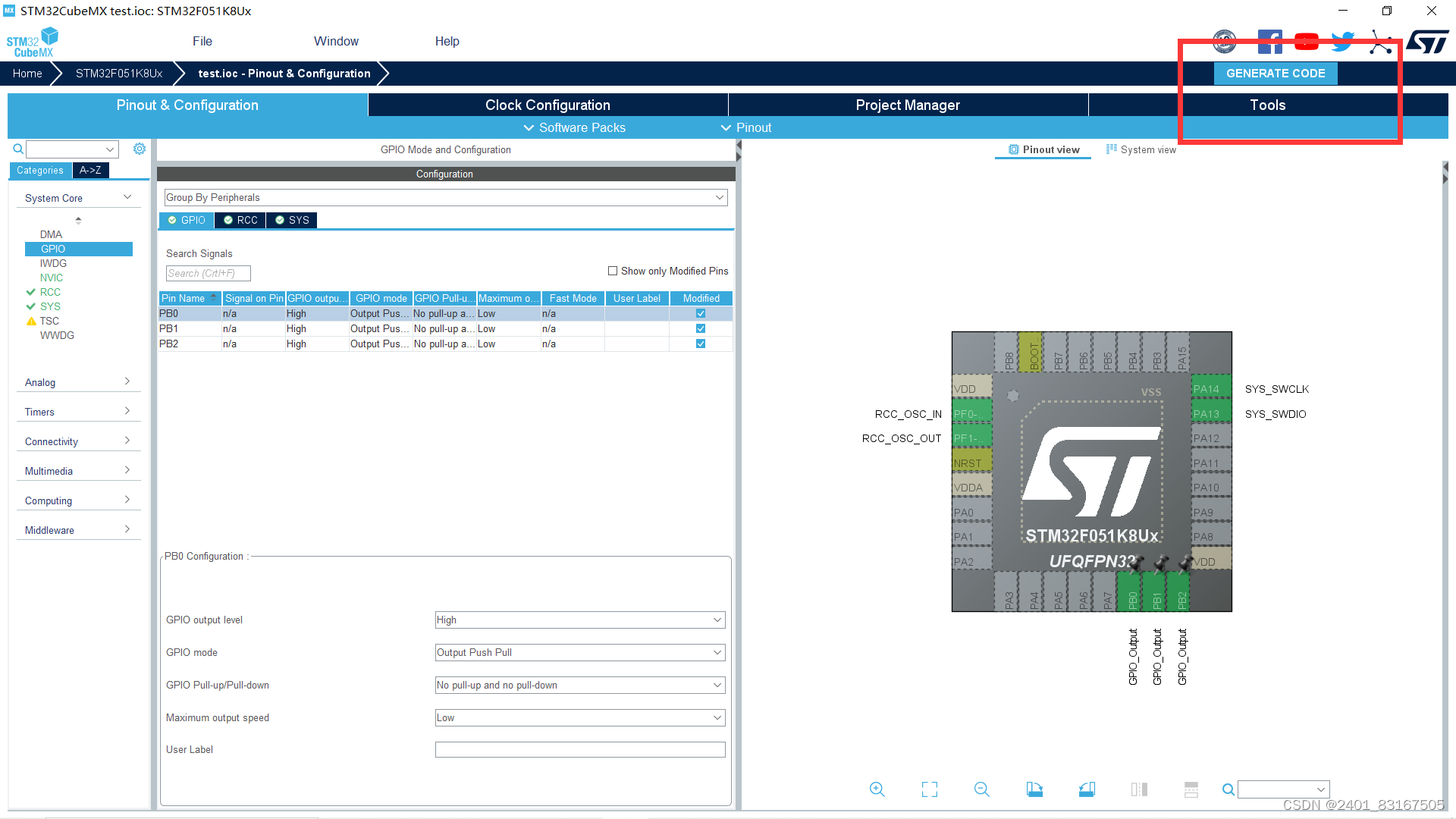Open the Help menu

(x=447, y=41)
